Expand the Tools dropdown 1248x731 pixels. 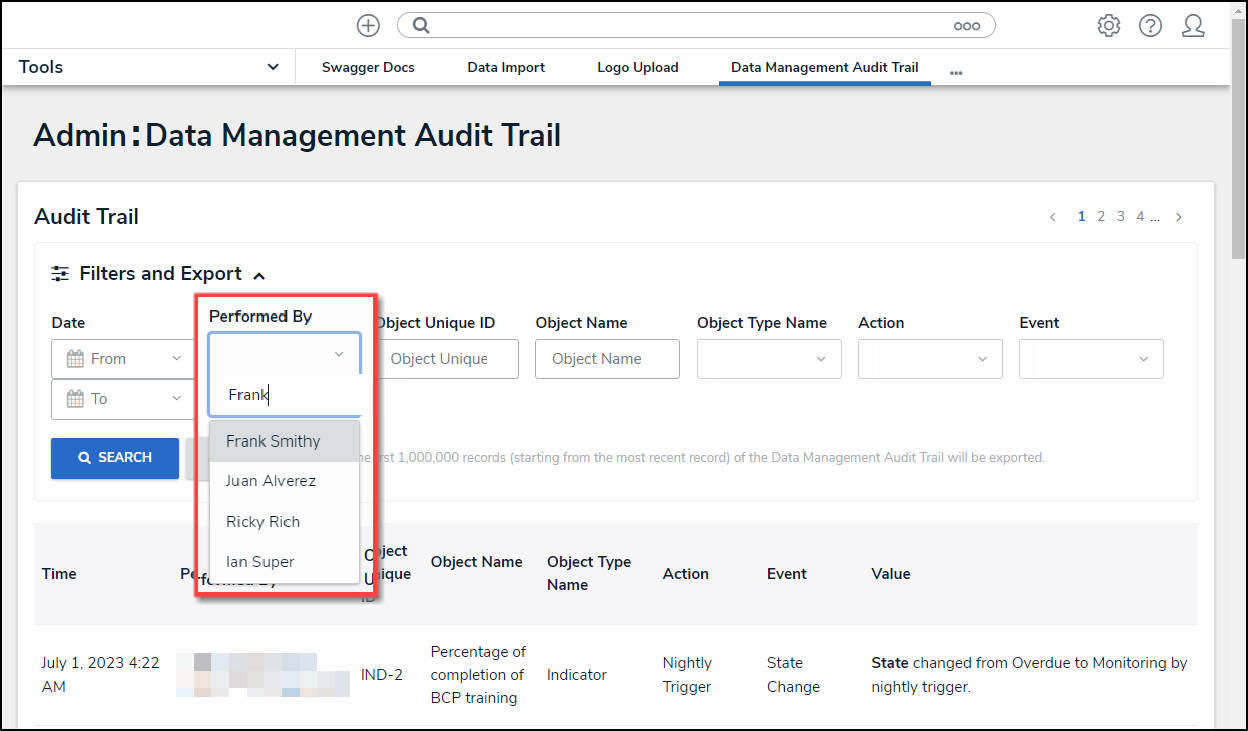coord(273,67)
